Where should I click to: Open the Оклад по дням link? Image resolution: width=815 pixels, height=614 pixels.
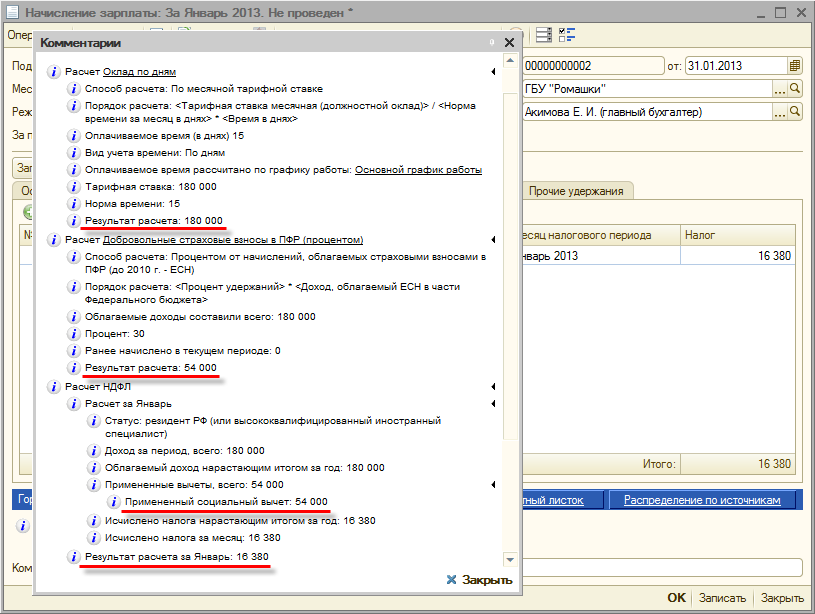coord(139,72)
